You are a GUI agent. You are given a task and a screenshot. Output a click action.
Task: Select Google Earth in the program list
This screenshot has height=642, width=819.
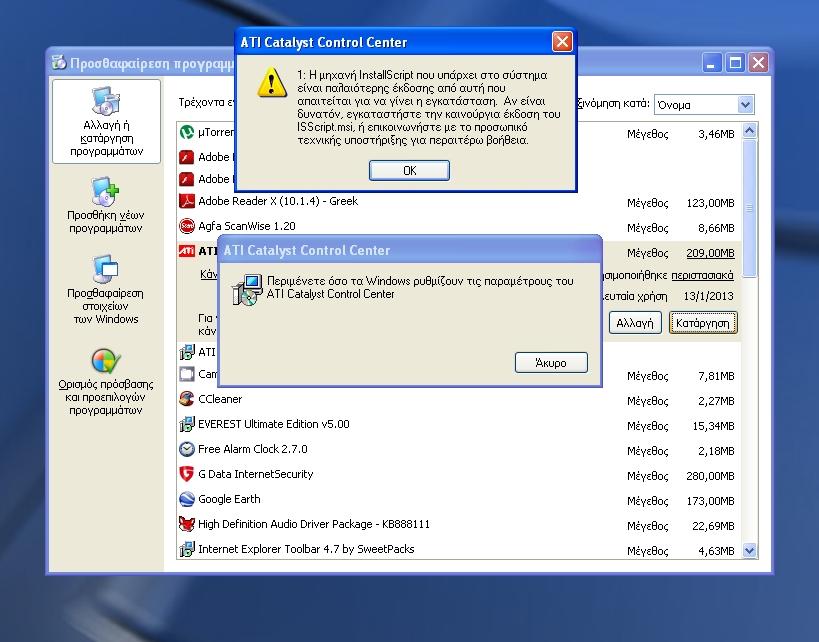coord(229,499)
